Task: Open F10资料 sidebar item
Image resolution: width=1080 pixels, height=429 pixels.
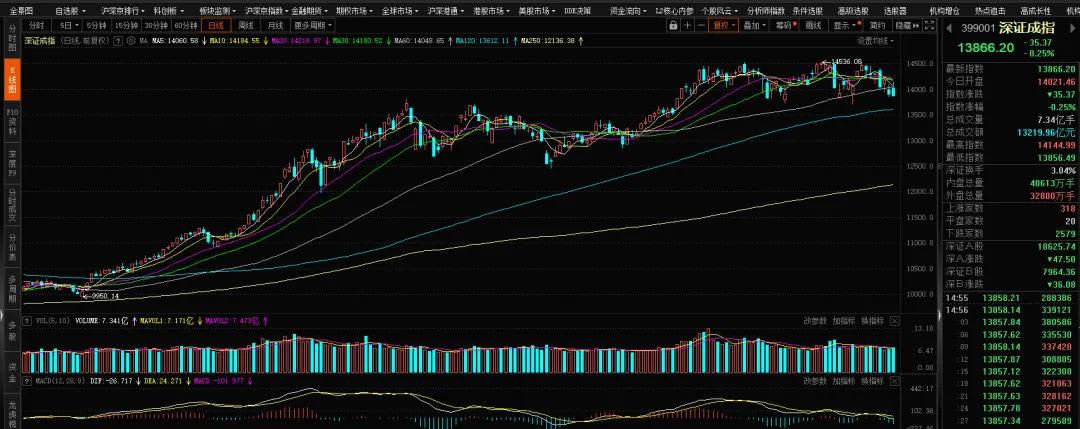Action: click(12, 121)
